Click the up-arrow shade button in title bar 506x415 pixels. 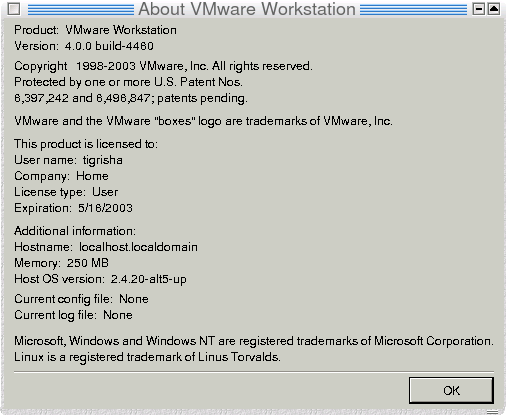(494, 9)
